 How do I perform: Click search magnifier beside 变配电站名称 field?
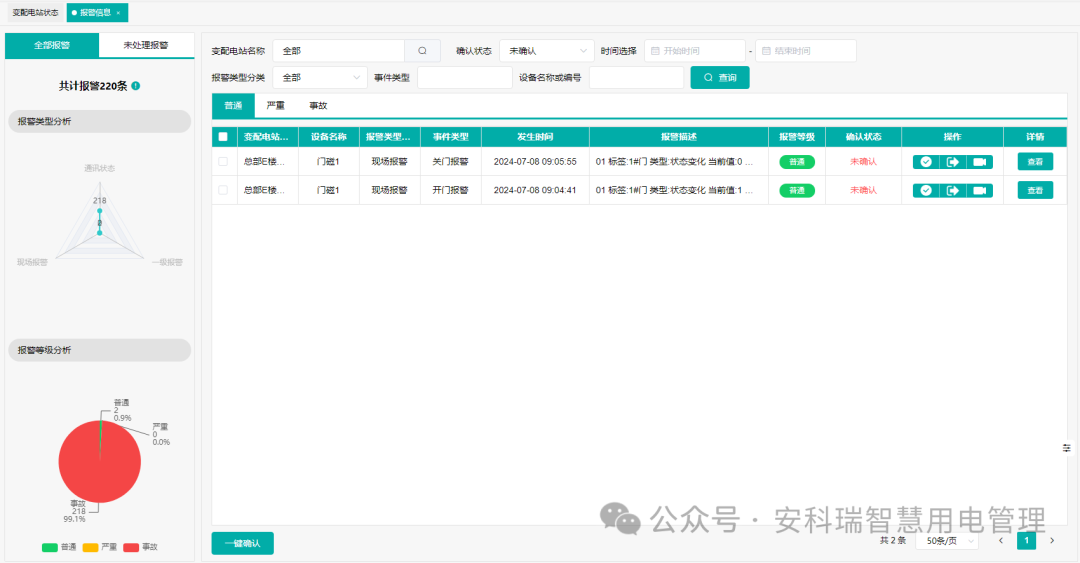click(422, 51)
